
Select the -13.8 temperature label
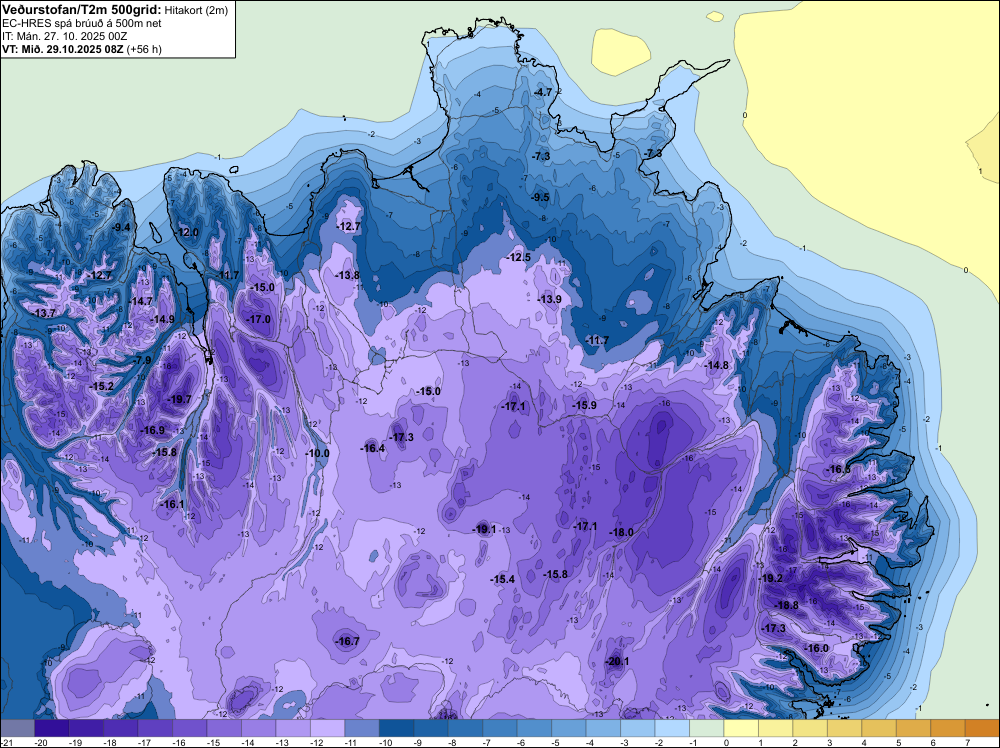348,275
